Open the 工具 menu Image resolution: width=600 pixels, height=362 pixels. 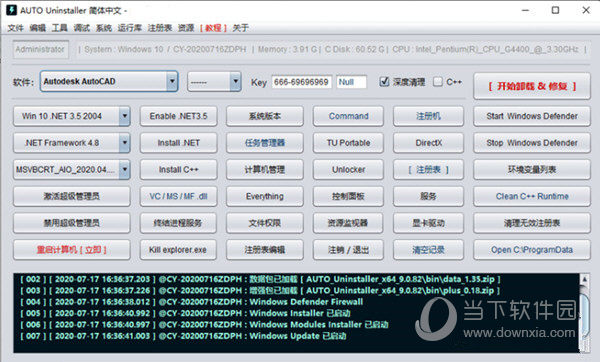pos(60,28)
